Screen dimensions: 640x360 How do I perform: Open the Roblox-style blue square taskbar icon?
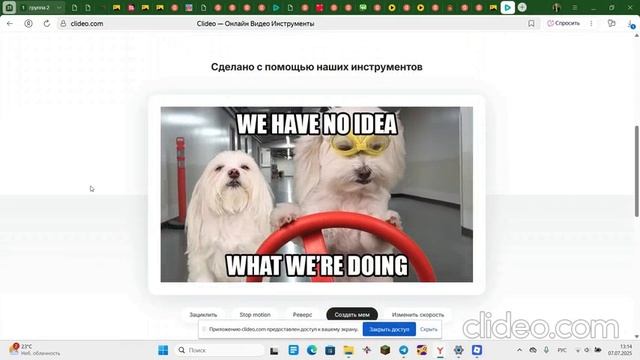pos(477,350)
